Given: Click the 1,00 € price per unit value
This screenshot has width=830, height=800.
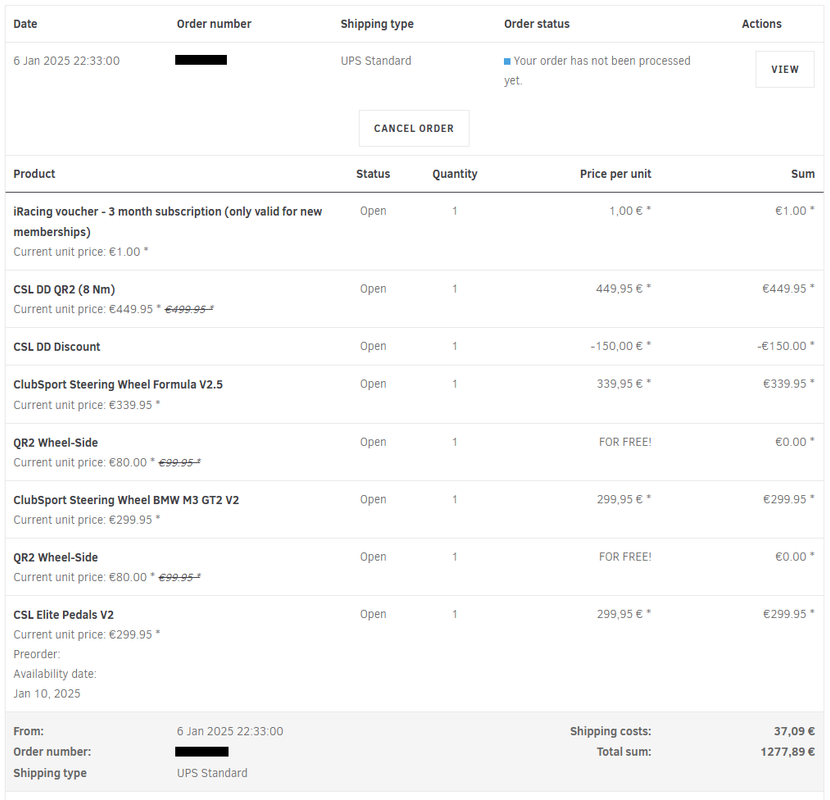Looking at the screenshot, I should click(630, 211).
